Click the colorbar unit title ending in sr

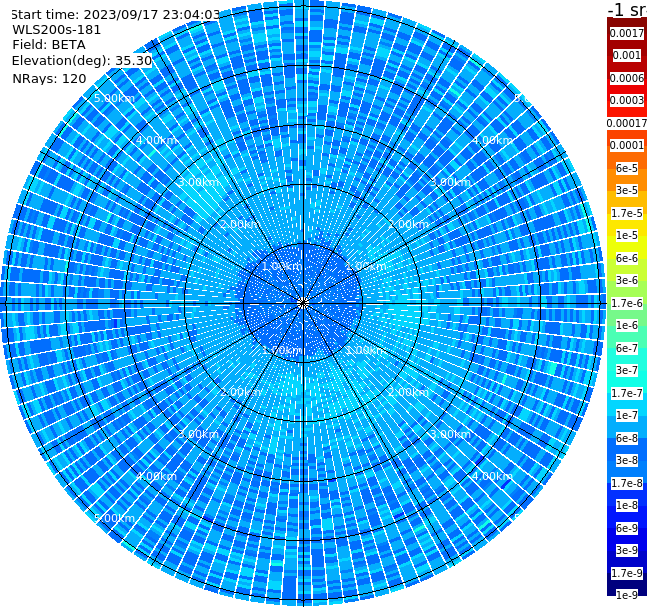click(x=627, y=9)
